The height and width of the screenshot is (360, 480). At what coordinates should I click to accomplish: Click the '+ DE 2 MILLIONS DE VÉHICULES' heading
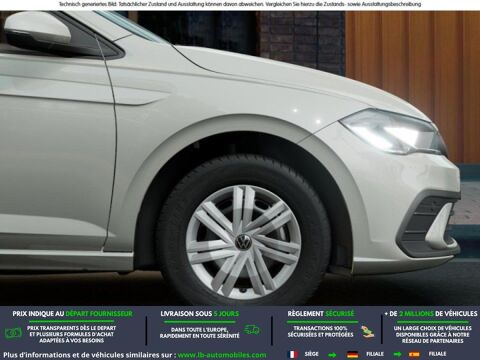pyautogui.click(x=431, y=314)
